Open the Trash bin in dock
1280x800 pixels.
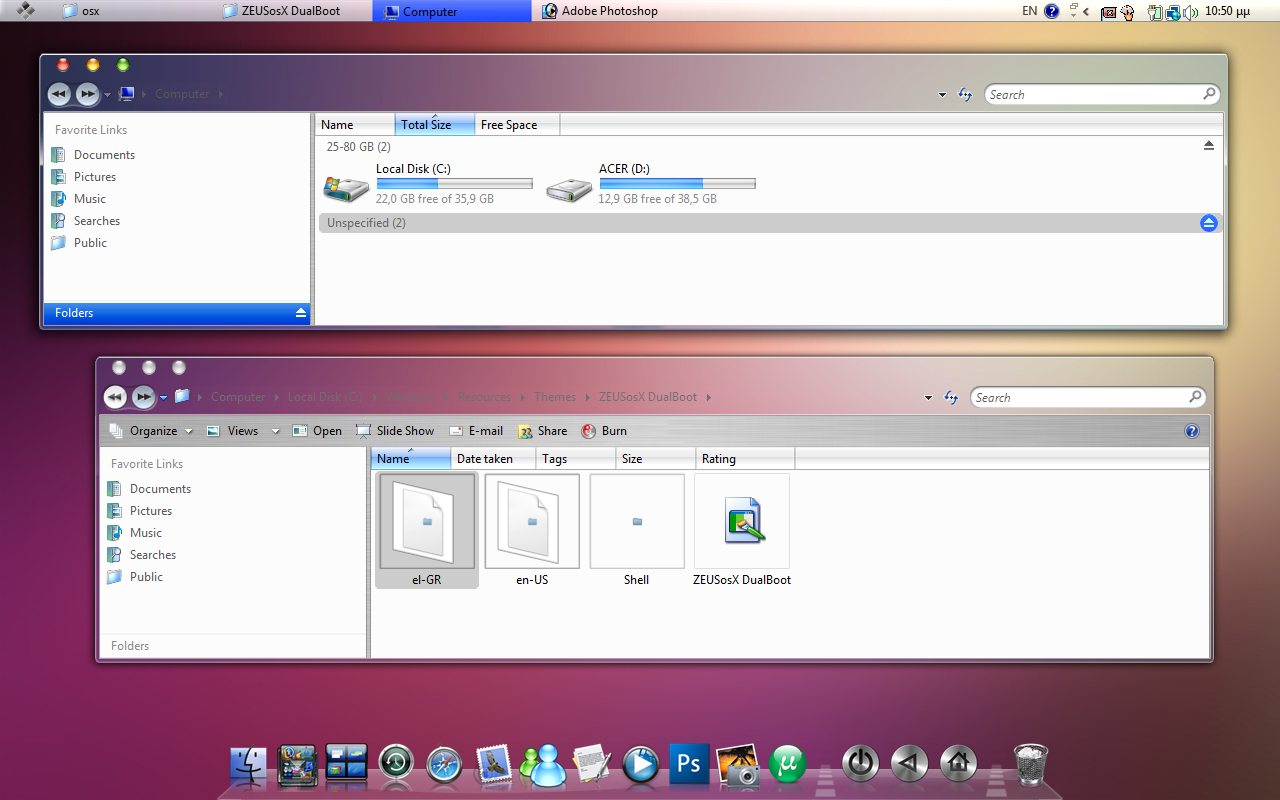coord(1030,765)
